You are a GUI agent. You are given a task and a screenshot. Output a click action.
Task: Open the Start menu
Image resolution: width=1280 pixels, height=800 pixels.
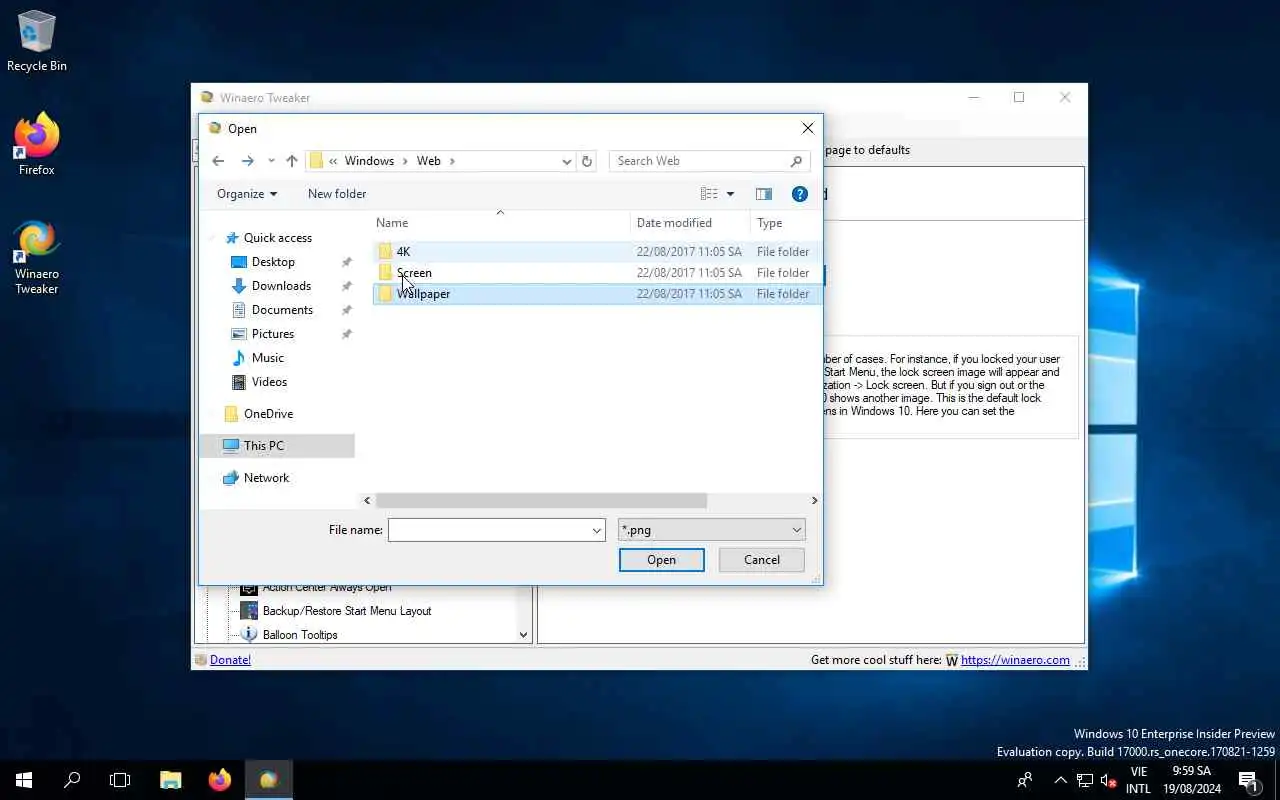[x=24, y=780]
